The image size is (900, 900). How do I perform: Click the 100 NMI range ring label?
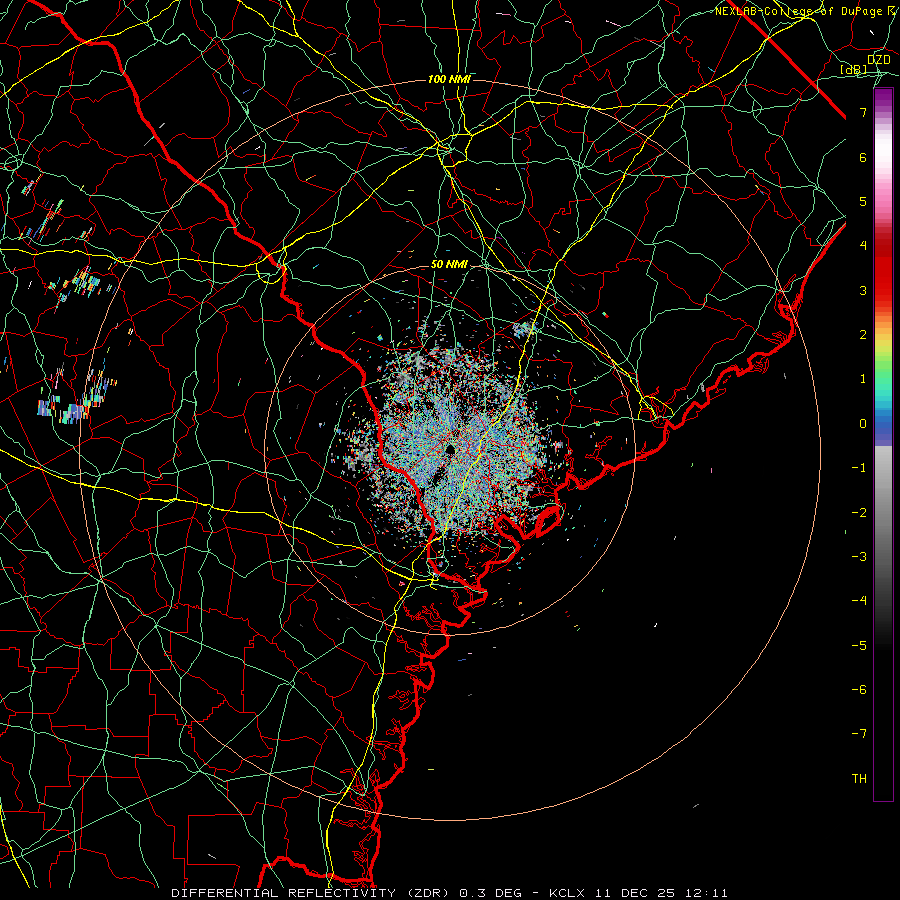click(449, 79)
